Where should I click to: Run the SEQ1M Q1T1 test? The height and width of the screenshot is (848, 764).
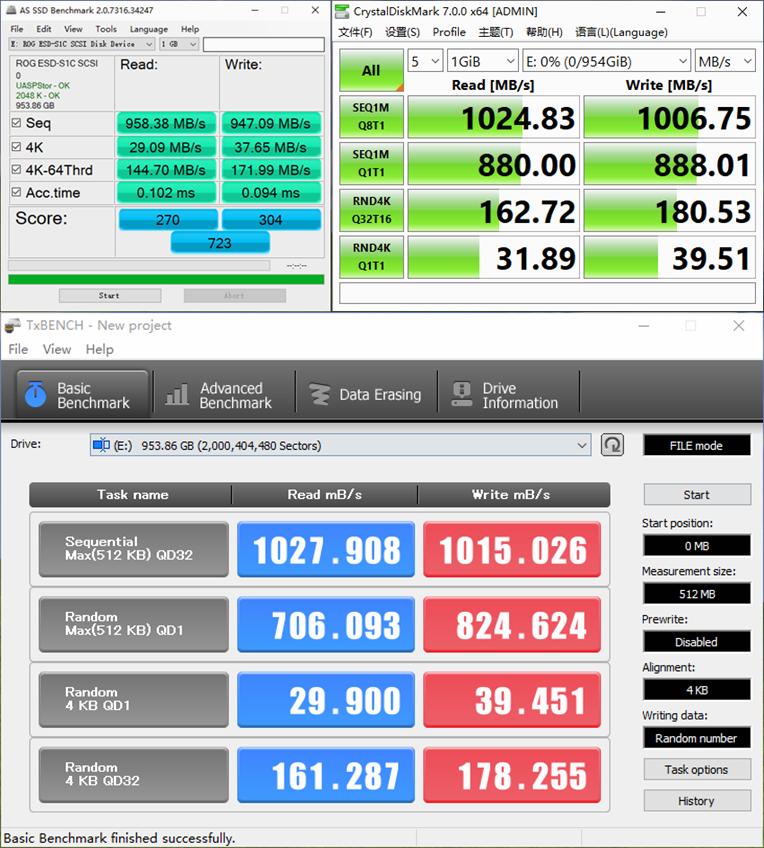(x=371, y=163)
